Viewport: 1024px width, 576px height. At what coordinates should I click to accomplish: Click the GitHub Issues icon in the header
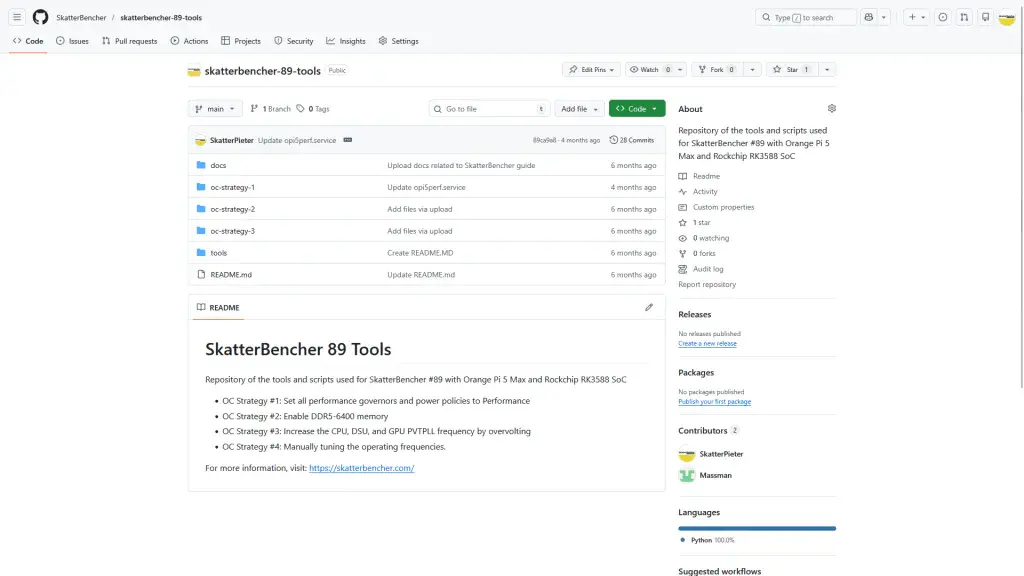940,17
